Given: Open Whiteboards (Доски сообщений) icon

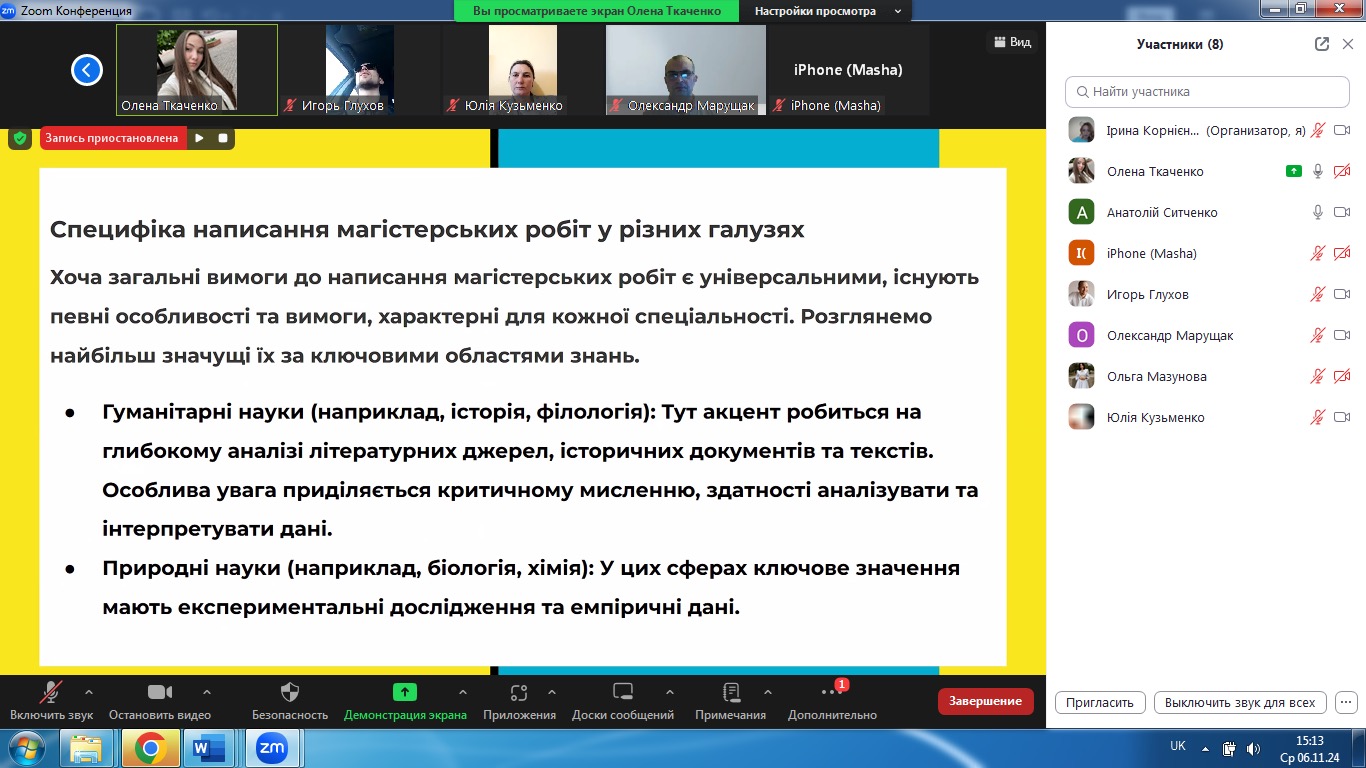Looking at the screenshot, I should click(622, 692).
